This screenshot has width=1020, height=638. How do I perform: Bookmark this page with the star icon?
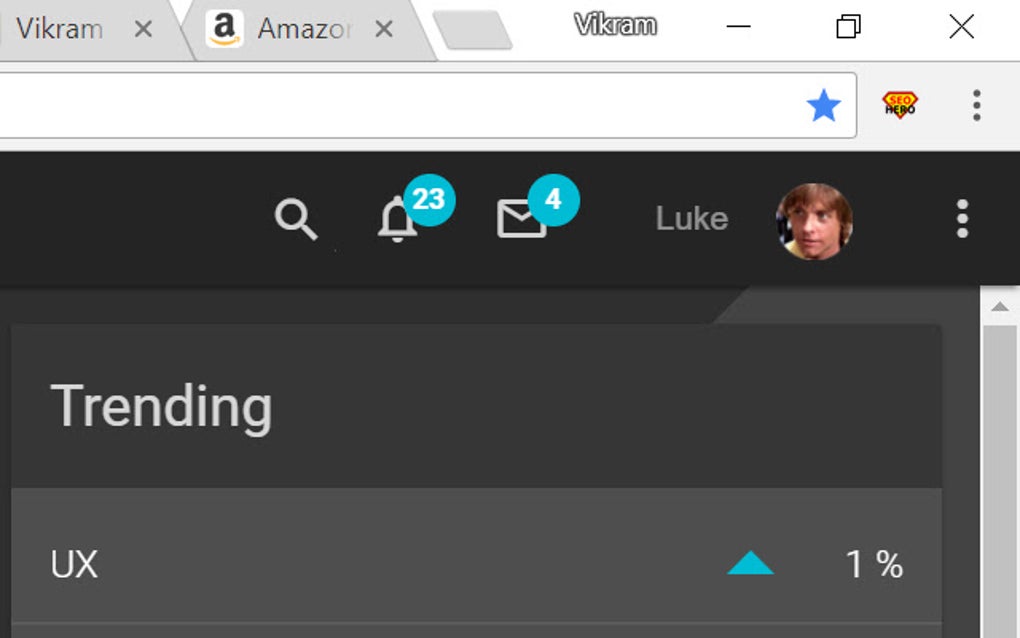(x=824, y=105)
